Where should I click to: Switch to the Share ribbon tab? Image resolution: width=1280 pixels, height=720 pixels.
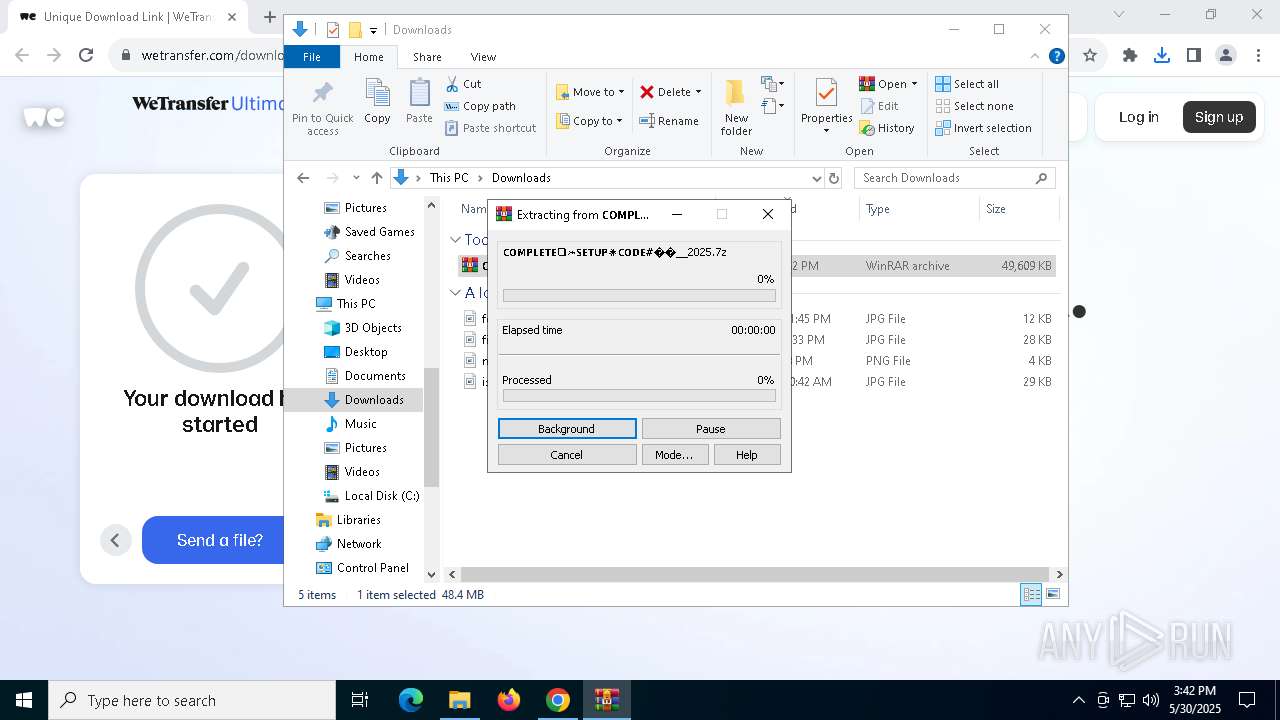[427, 57]
